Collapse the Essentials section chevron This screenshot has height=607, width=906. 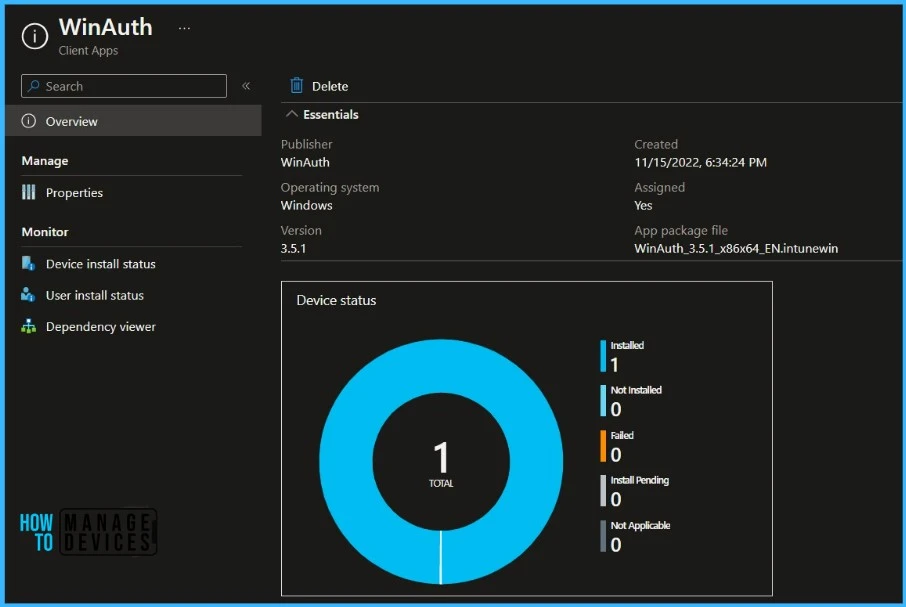tap(292, 114)
